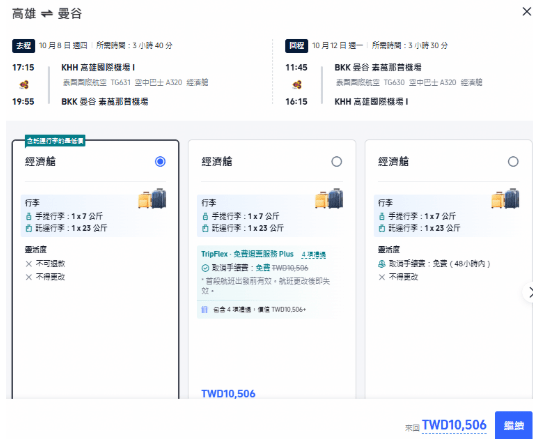
Task: Select the first economy fare radio button
Action: 160,161
